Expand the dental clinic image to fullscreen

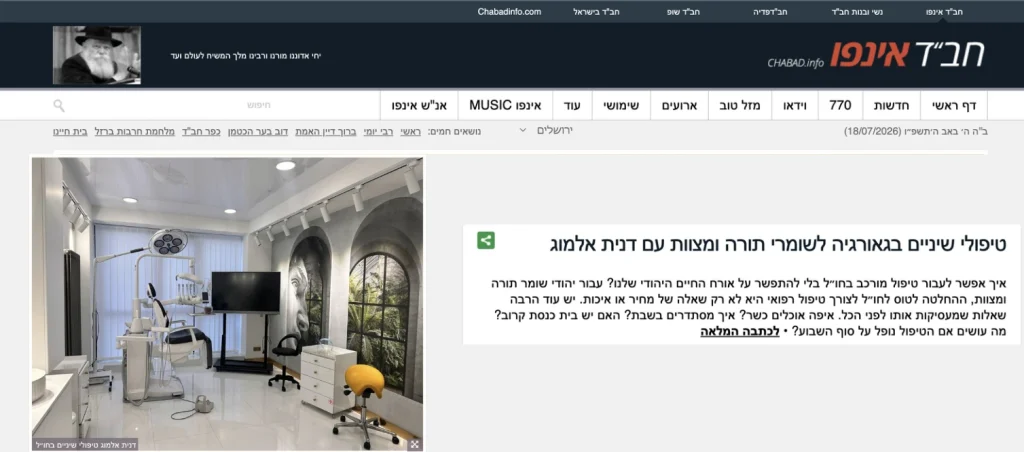414,444
